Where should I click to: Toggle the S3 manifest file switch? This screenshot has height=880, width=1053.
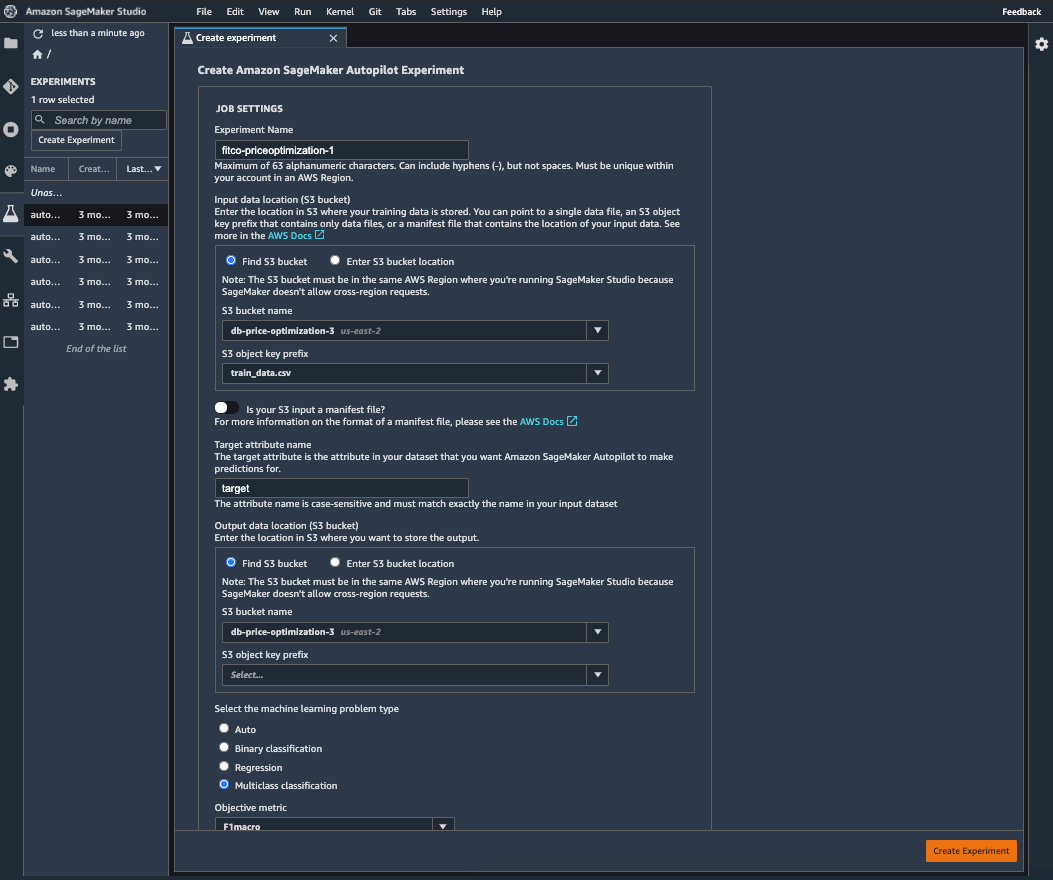pos(227,408)
